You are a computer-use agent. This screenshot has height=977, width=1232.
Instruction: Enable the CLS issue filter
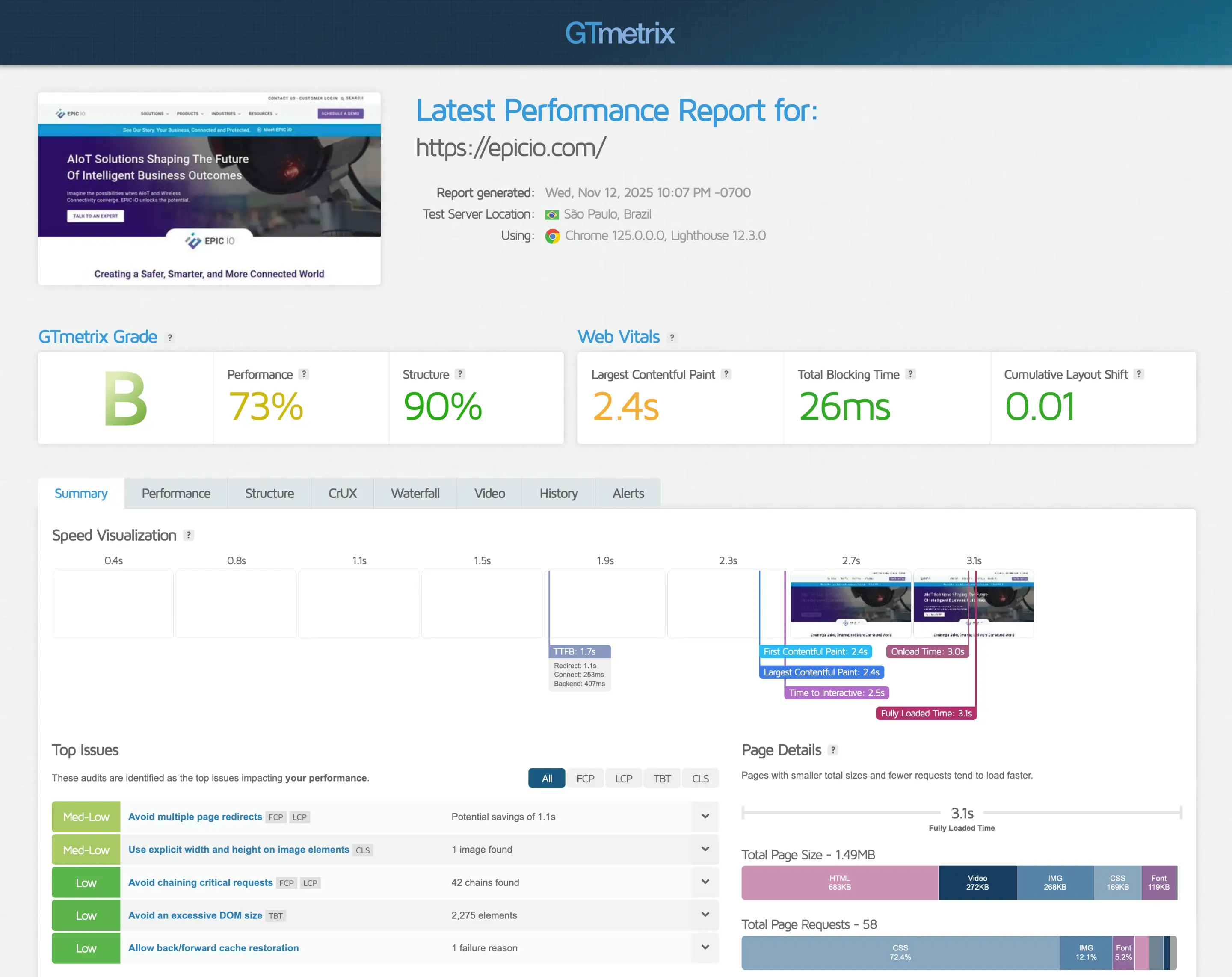tap(700, 778)
